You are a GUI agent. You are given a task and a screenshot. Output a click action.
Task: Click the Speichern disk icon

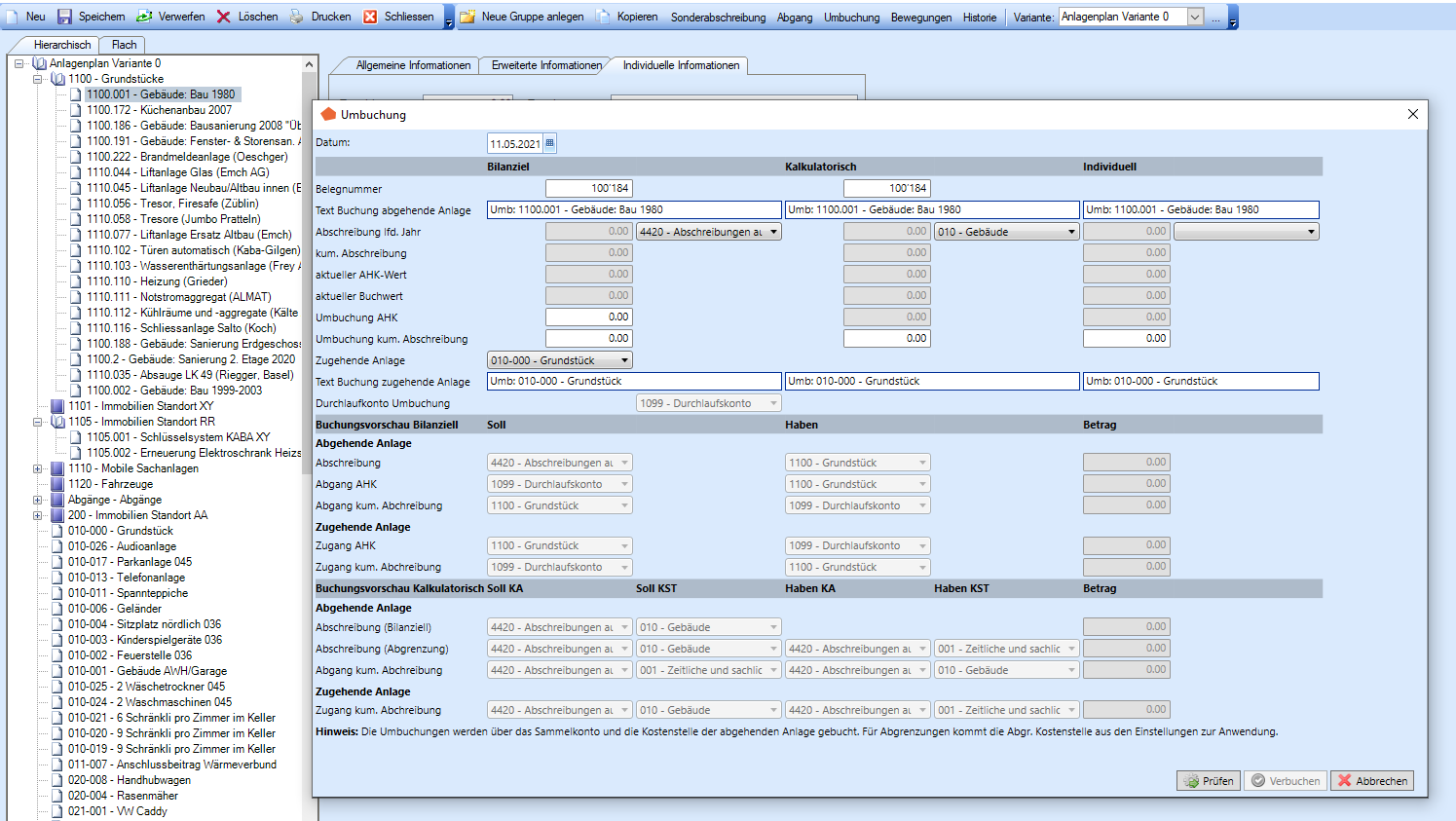point(64,17)
